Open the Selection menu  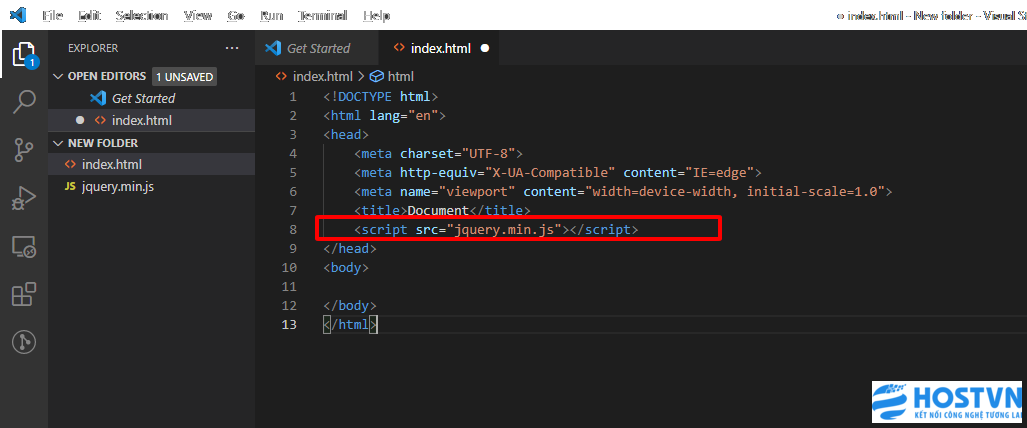coord(141,15)
